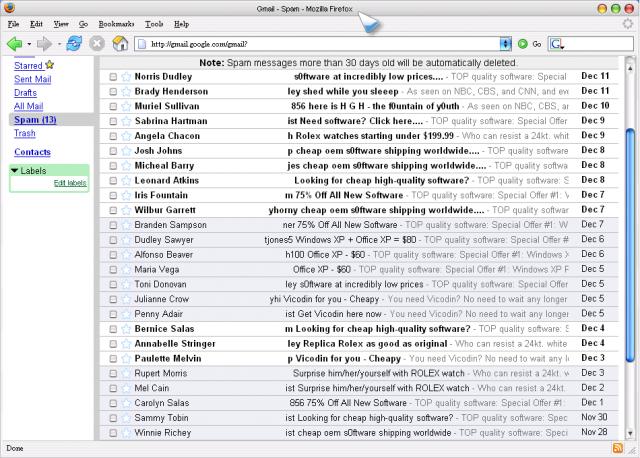Click the activity throbber icon
The height and width of the screenshot is (458, 640).
[627, 24]
